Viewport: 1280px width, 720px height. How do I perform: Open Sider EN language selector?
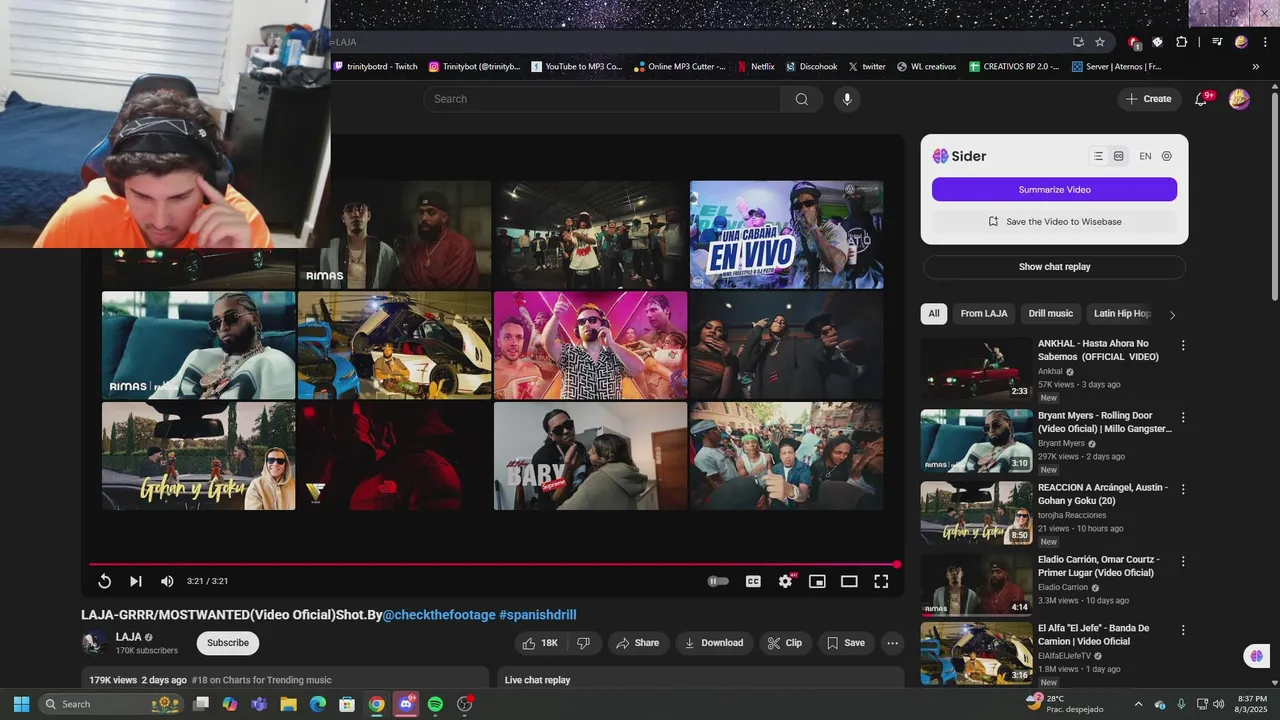(1145, 156)
